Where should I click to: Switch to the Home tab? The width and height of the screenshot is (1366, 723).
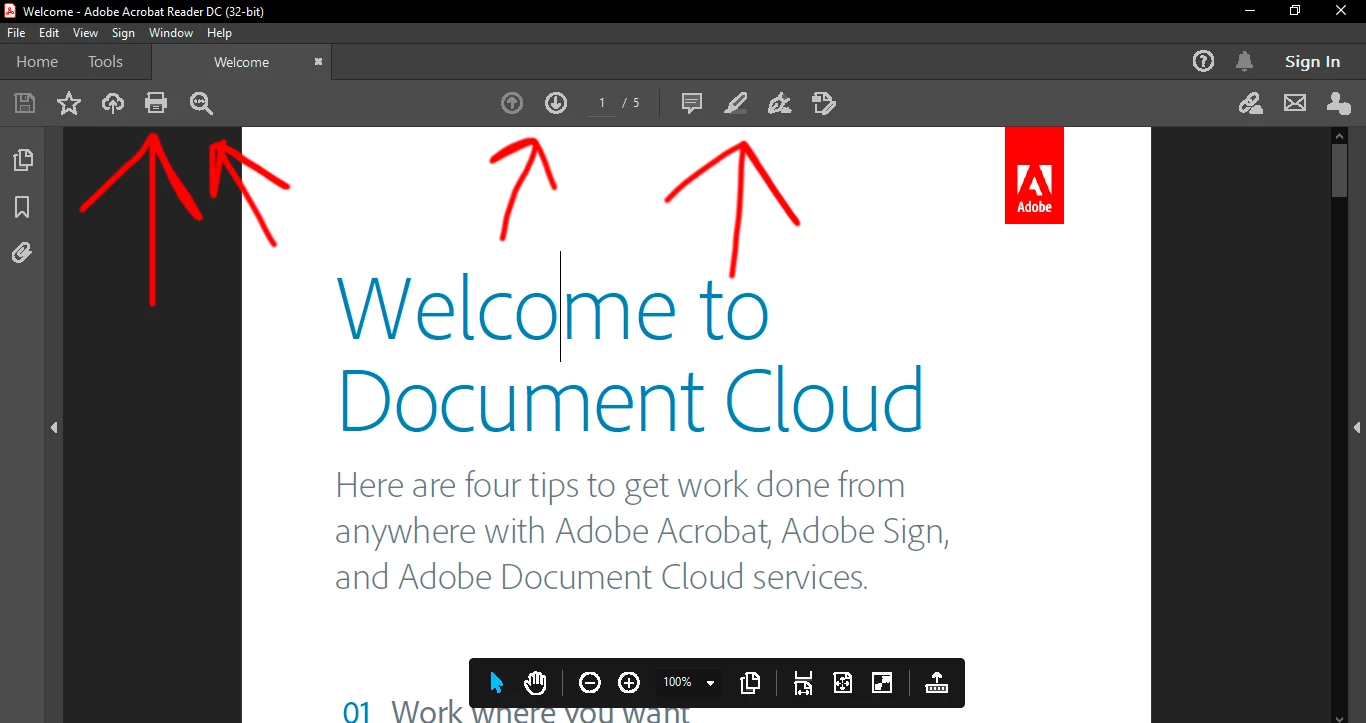click(x=37, y=62)
